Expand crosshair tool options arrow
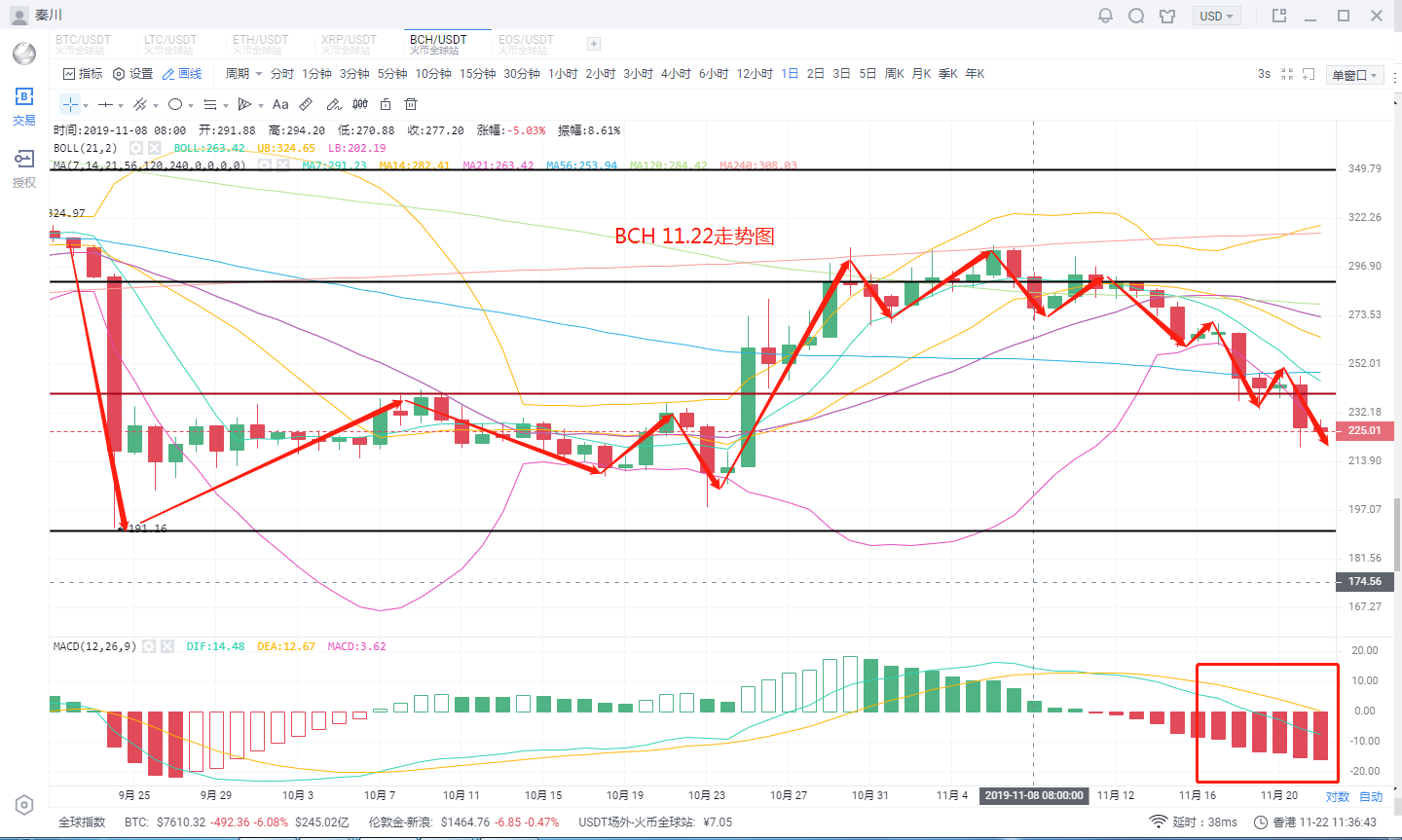1402x840 pixels. pyautogui.click(x=86, y=105)
